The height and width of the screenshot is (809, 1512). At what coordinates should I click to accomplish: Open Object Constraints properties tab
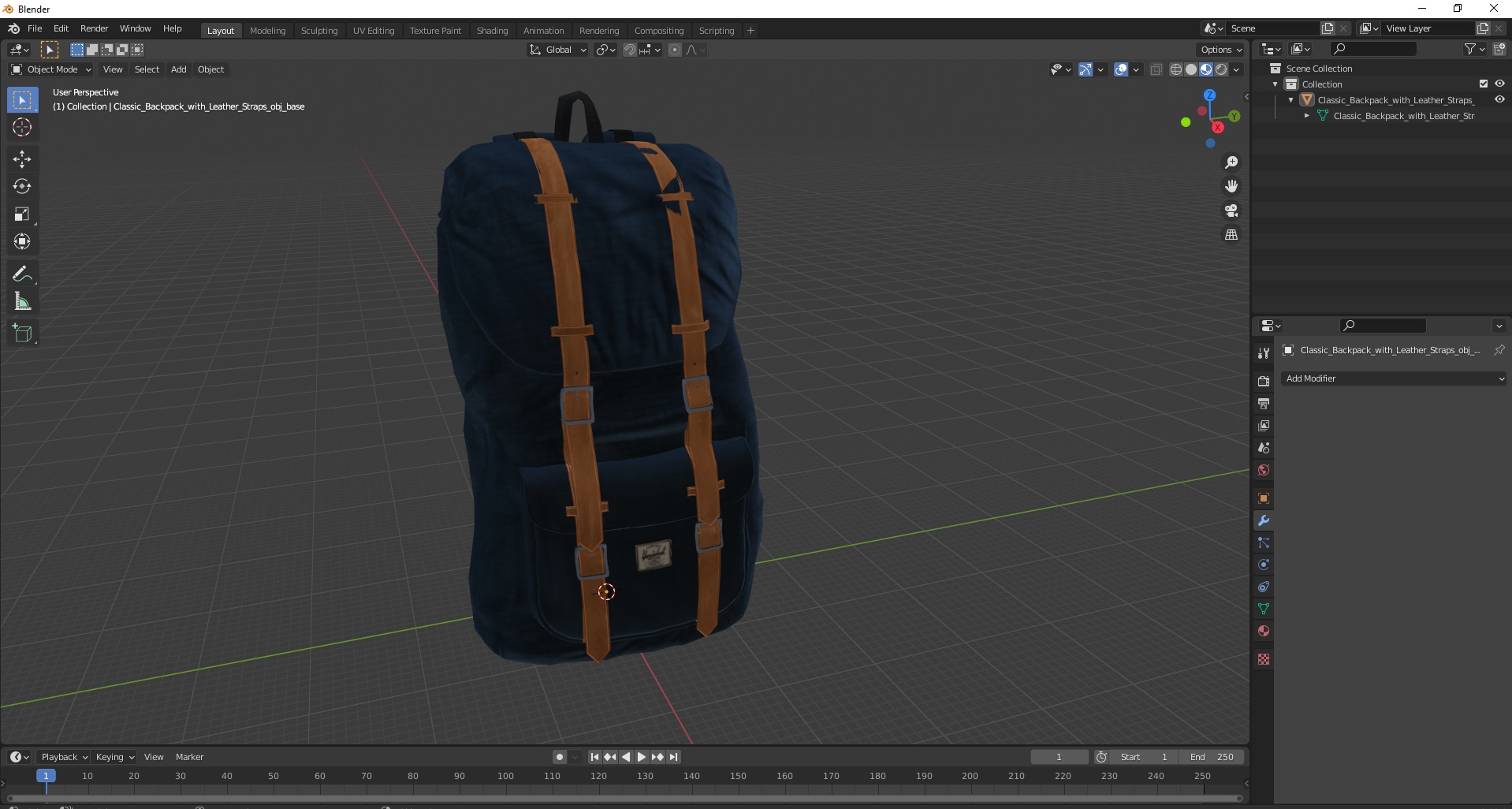tap(1264, 587)
